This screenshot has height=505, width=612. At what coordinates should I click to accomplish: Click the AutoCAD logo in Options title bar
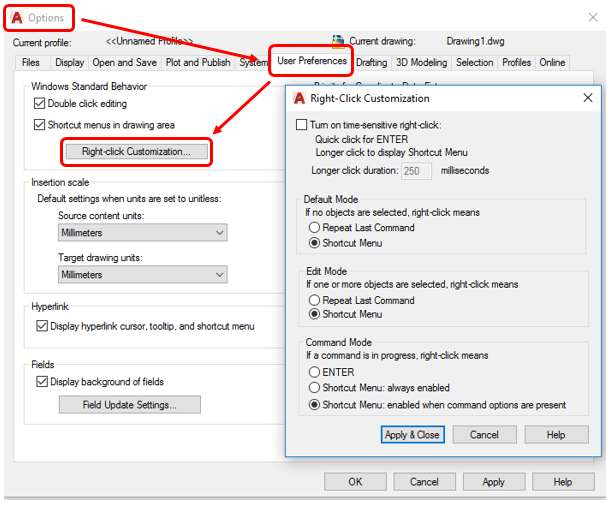pos(17,18)
